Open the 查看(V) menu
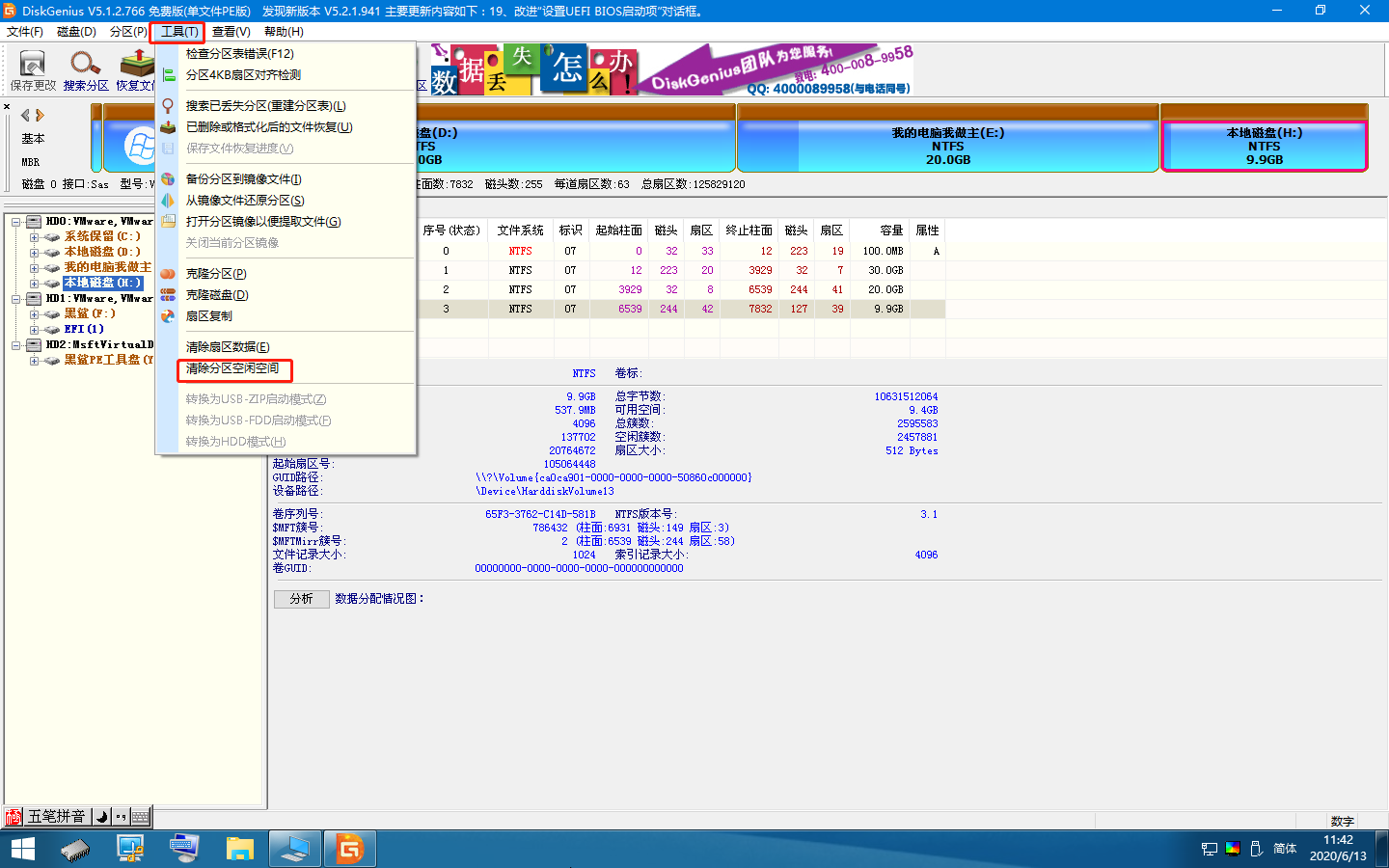1389x868 pixels. coord(231,32)
